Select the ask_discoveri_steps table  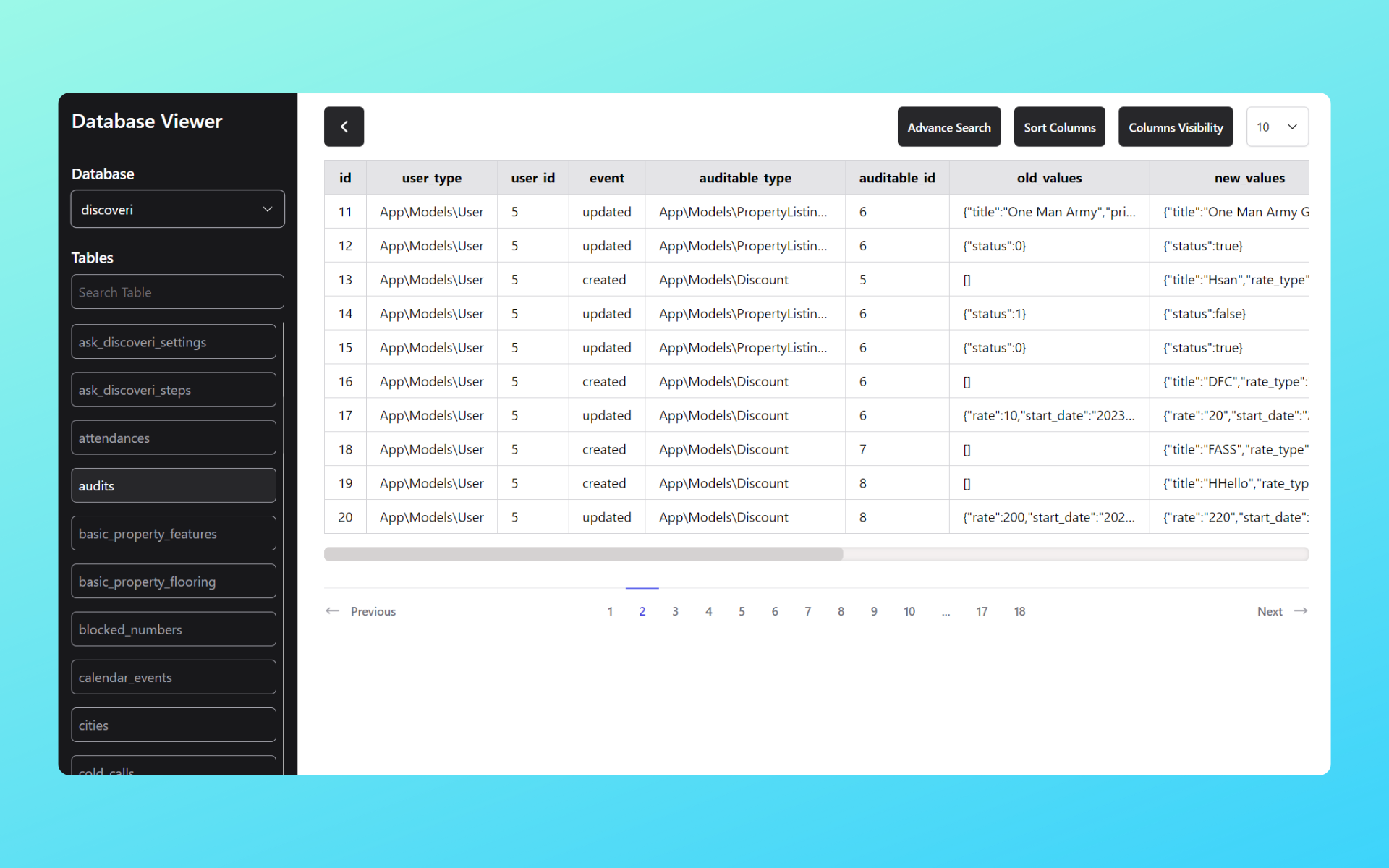pos(174,389)
